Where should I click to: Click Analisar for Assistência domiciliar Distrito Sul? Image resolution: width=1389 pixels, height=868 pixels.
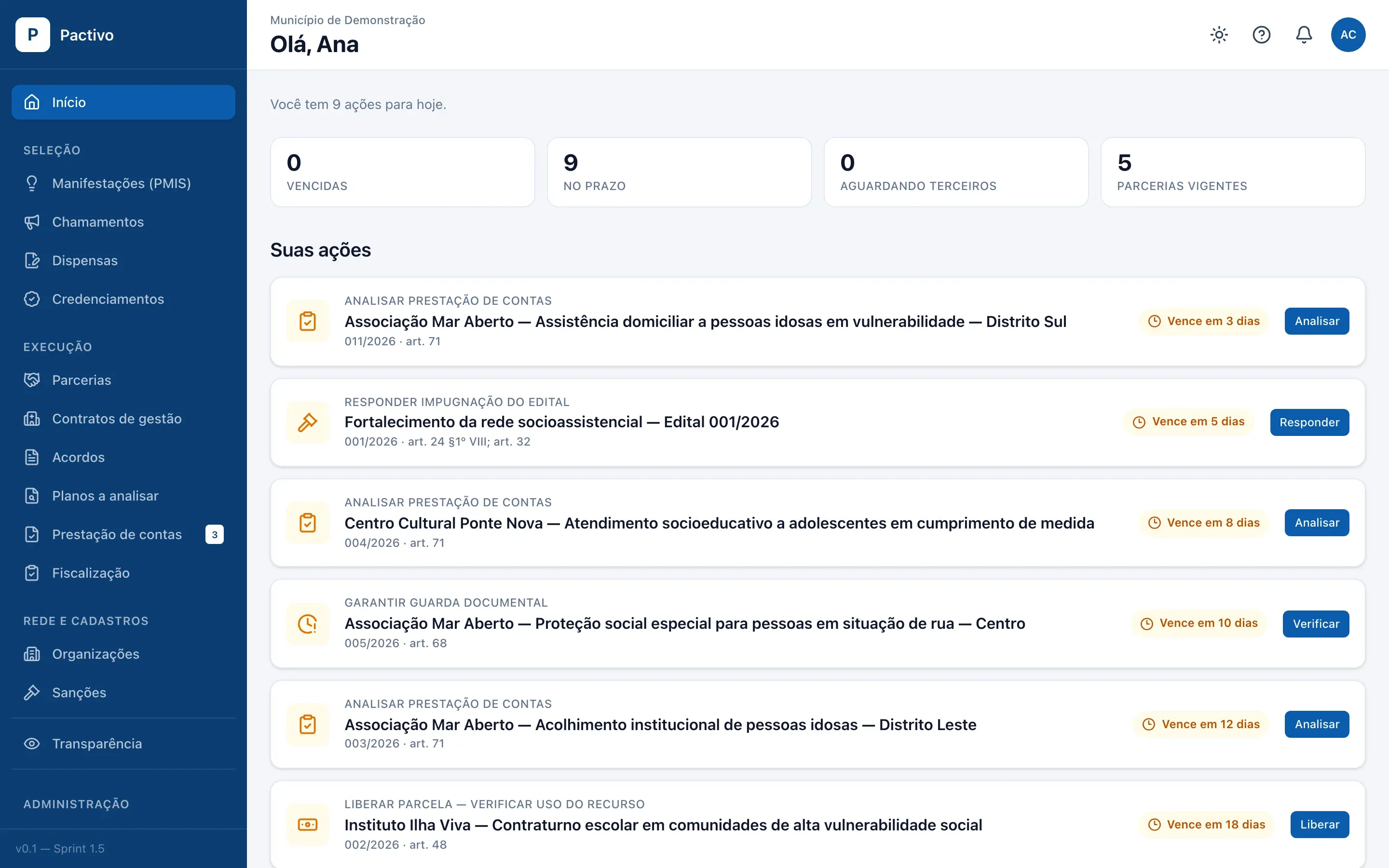pyautogui.click(x=1317, y=321)
